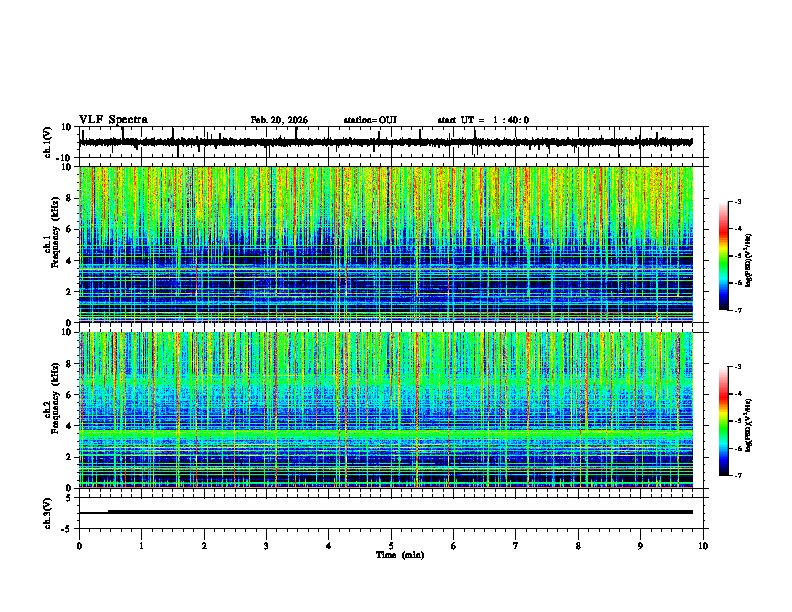The image size is (792, 612).
Task: Click time axis tick label "5"
Action: pyautogui.click(x=391, y=546)
